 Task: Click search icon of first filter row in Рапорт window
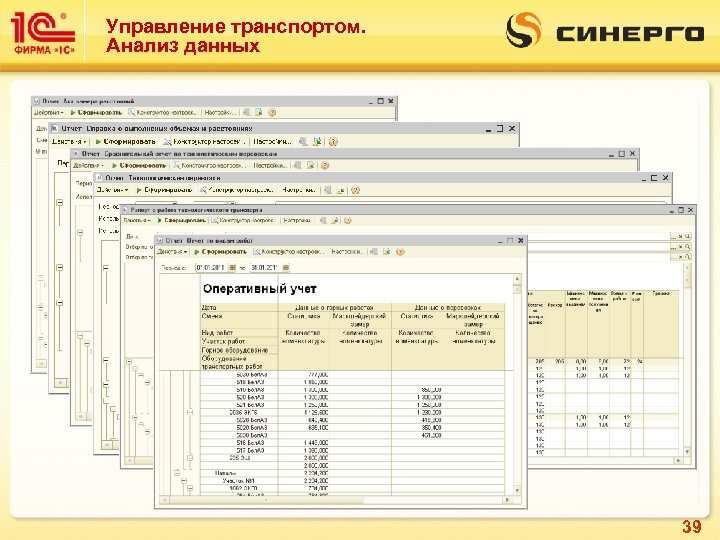(x=687, y=236)
